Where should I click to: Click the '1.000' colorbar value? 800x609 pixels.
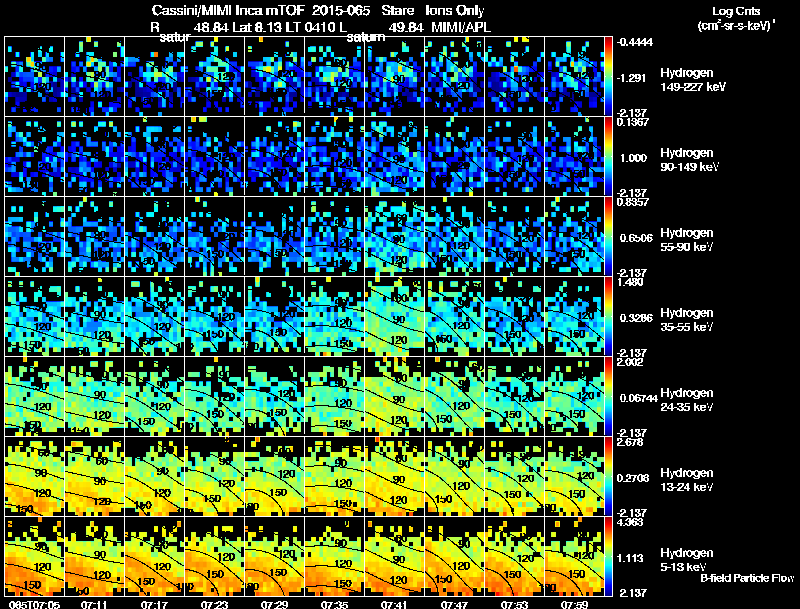tap(633, 158)
